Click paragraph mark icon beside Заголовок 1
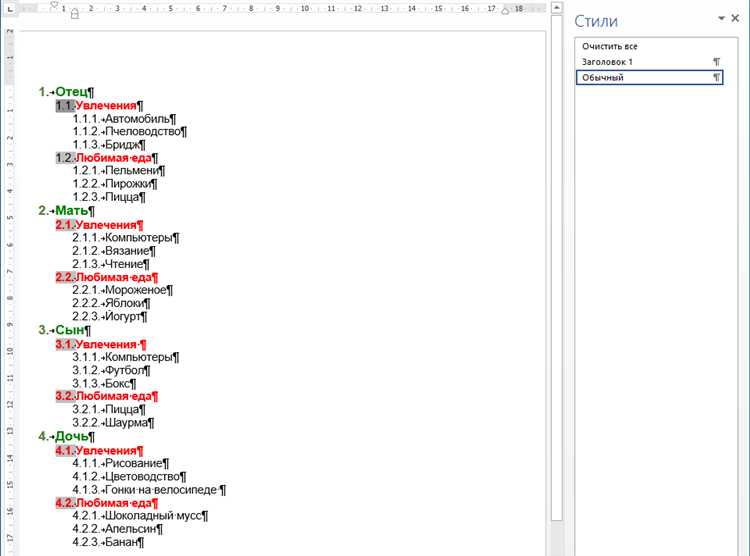 716,62
